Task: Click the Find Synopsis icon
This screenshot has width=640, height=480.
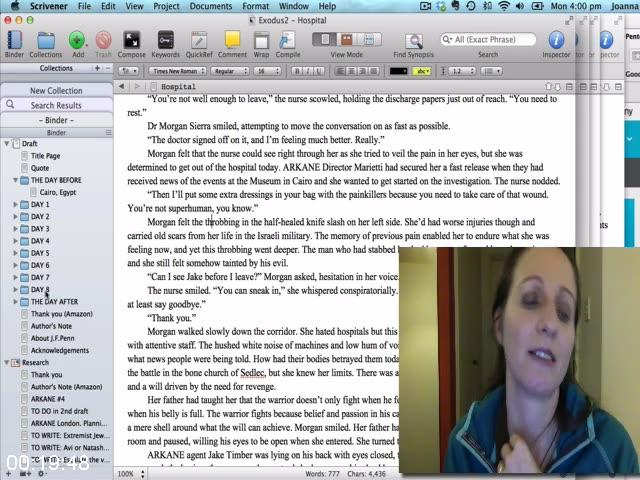Action: click(413, 41)
